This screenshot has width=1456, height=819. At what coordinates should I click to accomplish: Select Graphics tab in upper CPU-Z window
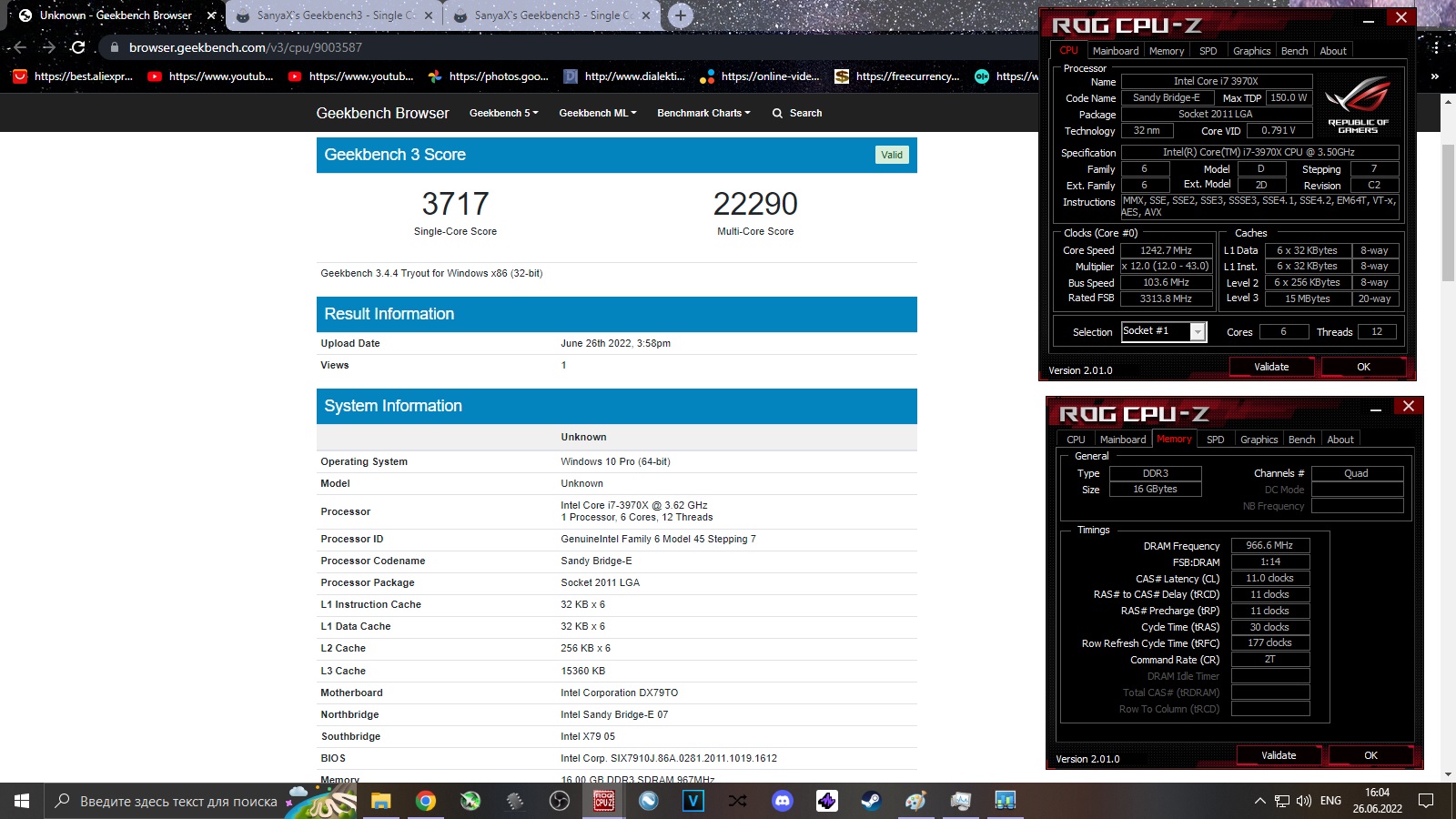(x=1251, y=51)
